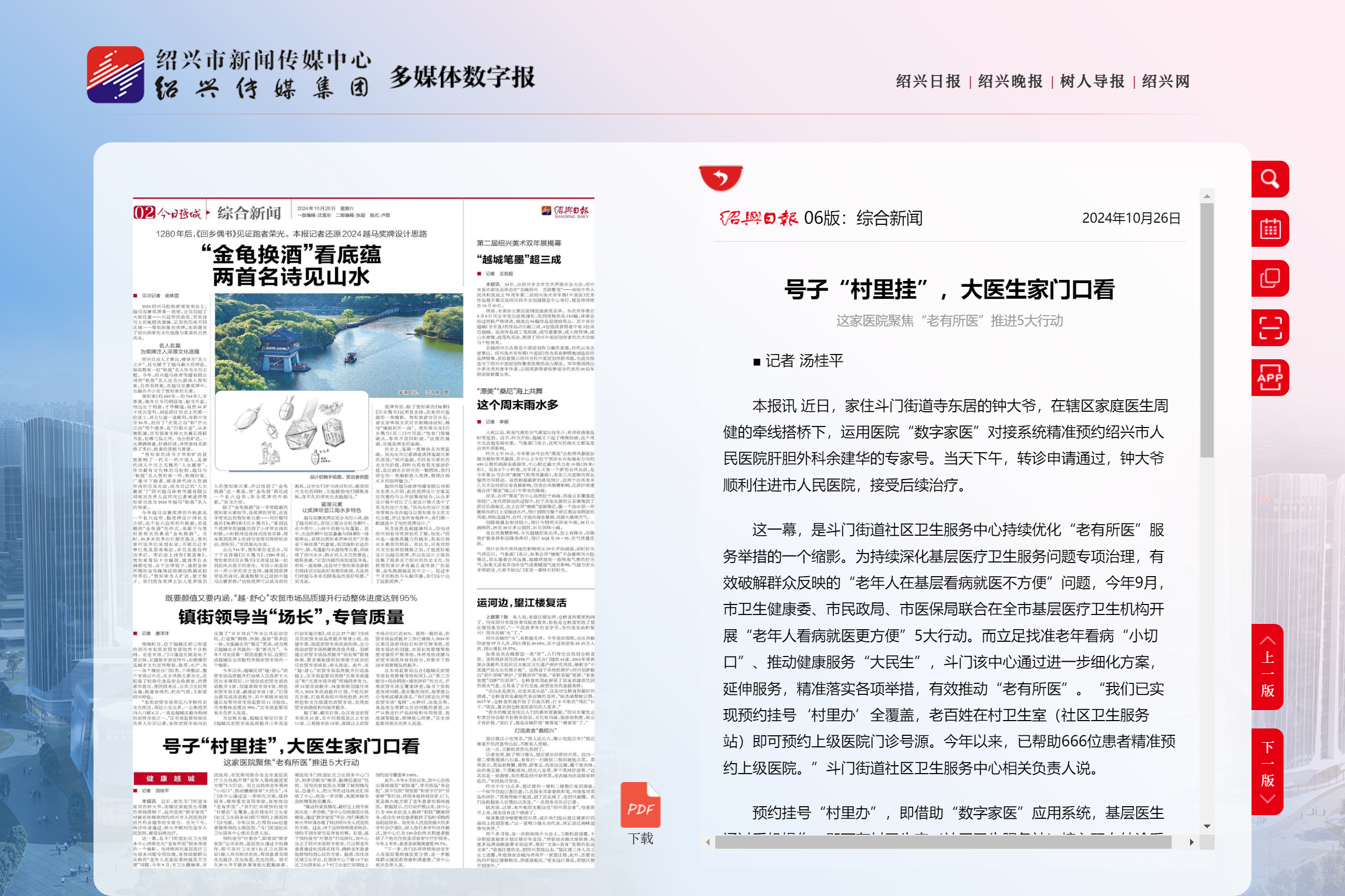Image resolution: width=1345 pixels, height=896 pixels.
Task: Click the 绍兴日报 masthead on page image
Action: tap(565, 212)
